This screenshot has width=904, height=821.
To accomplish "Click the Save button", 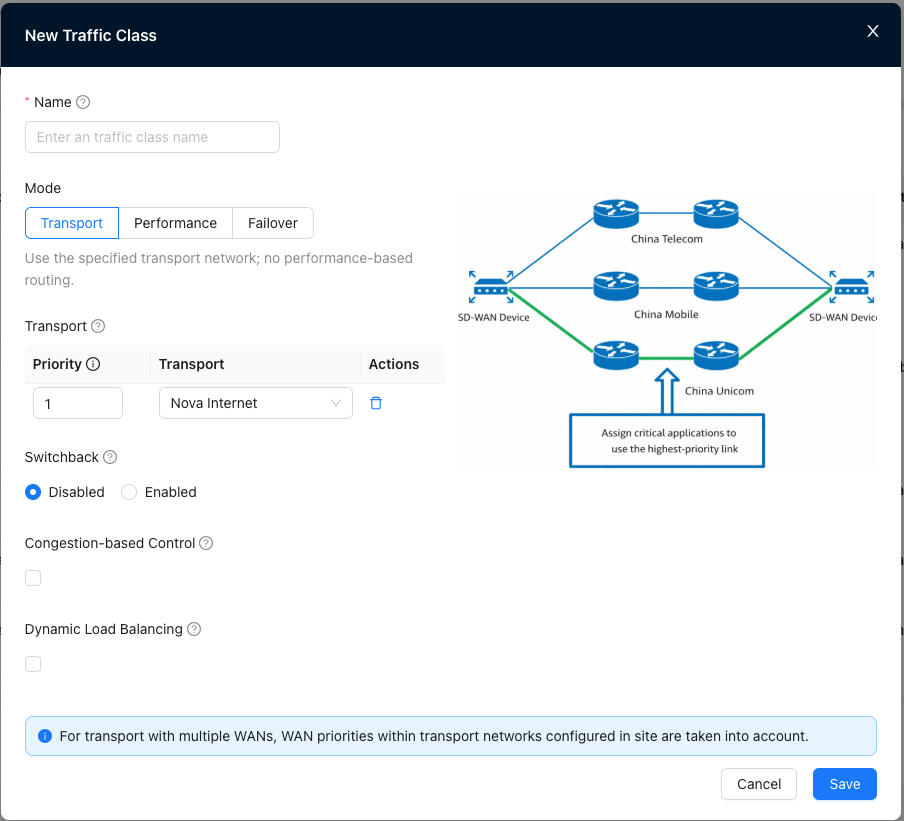I will [x=845, y=784].
